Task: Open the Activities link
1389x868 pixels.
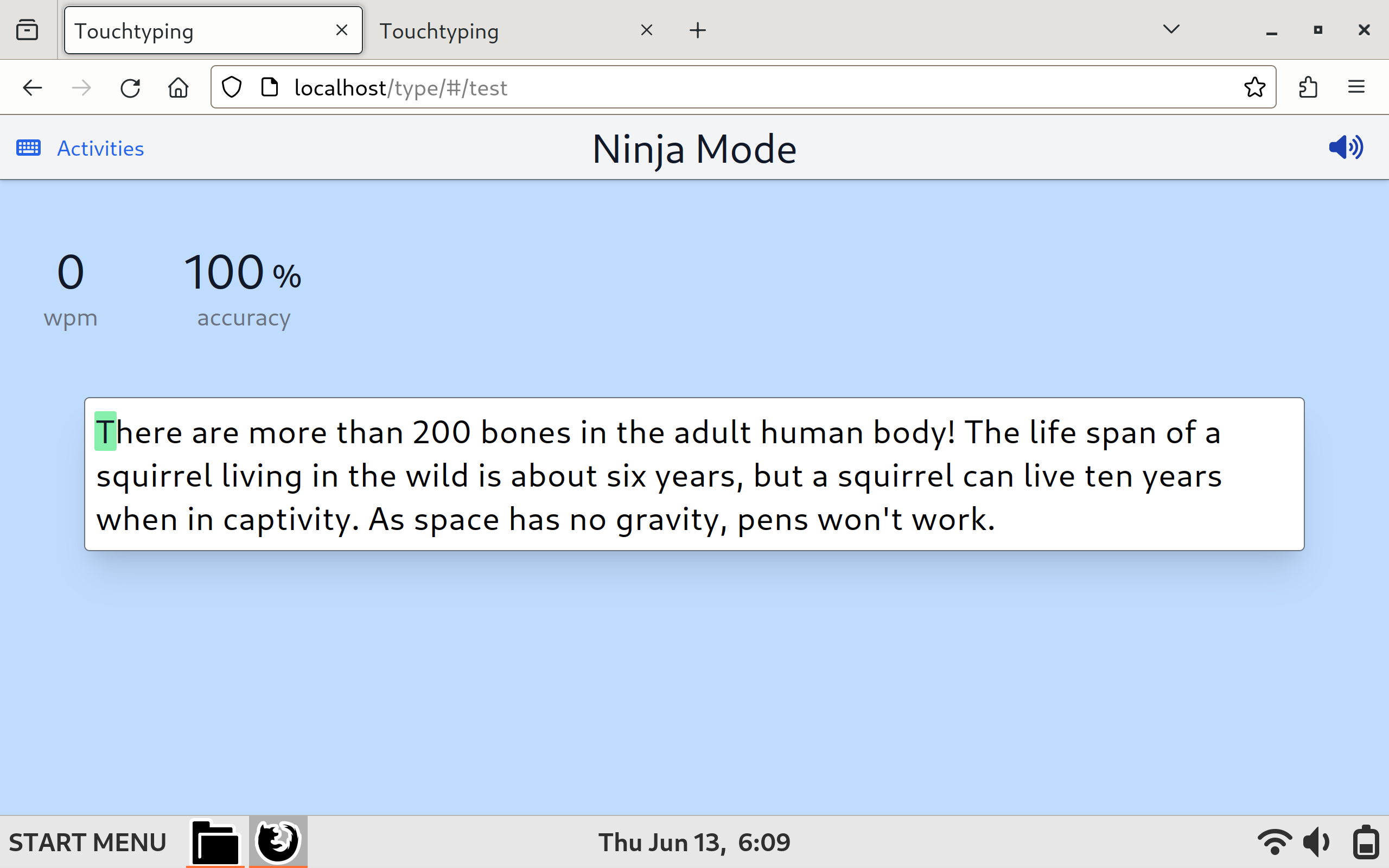Action: click(100, 149)
